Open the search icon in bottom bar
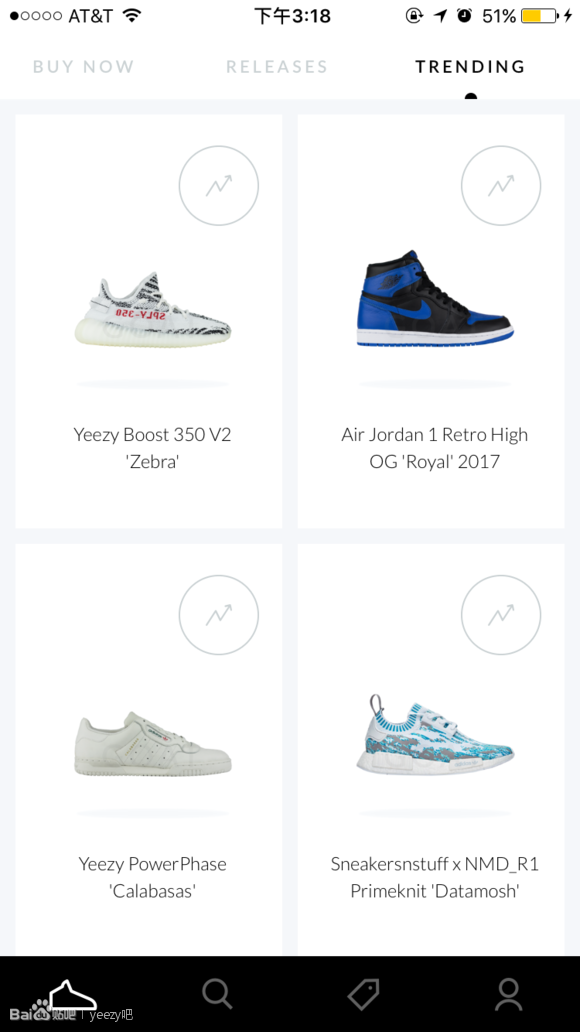580x1032 pixels. 217,993
